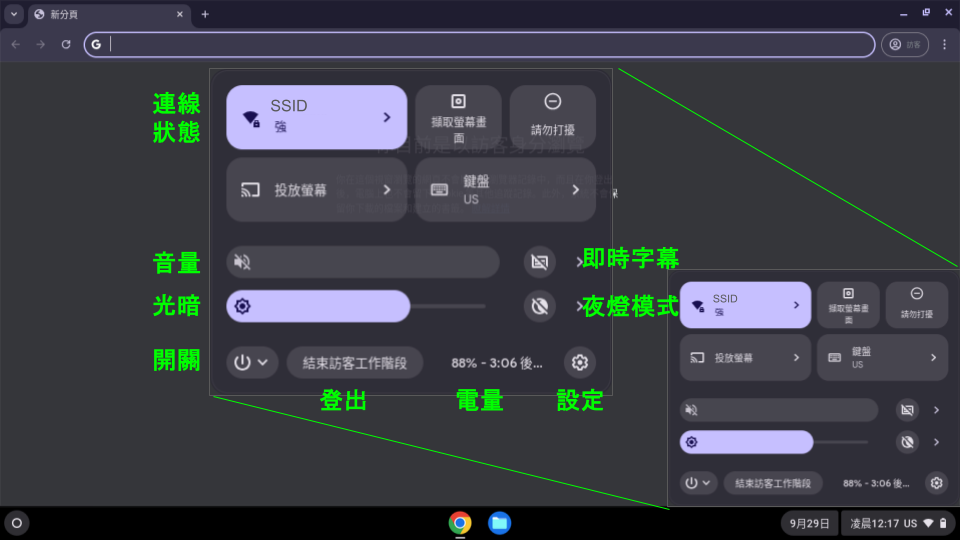
Task: Unmute volume icon in enlarged panel
Action: pyautogui.click(x=242, y=262)
